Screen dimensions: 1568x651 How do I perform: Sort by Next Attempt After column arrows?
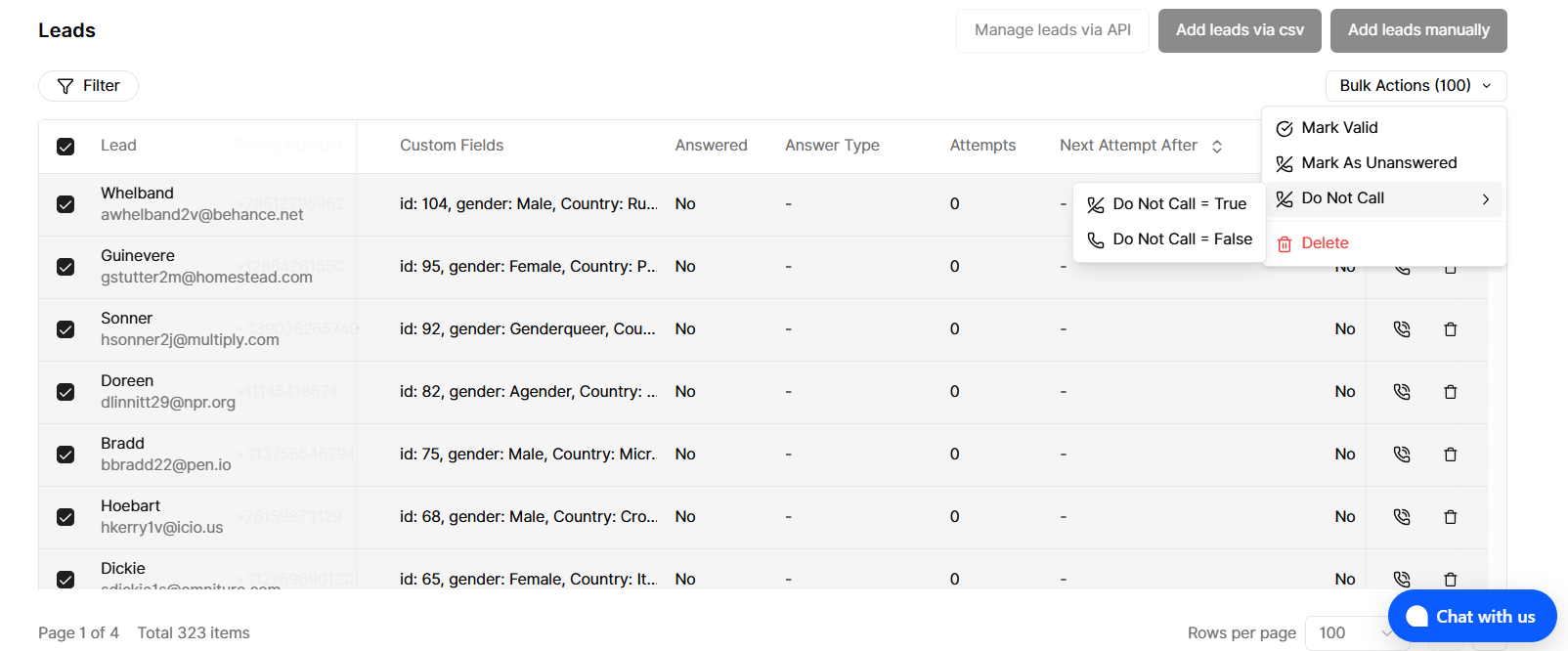tap(1217, 146)
